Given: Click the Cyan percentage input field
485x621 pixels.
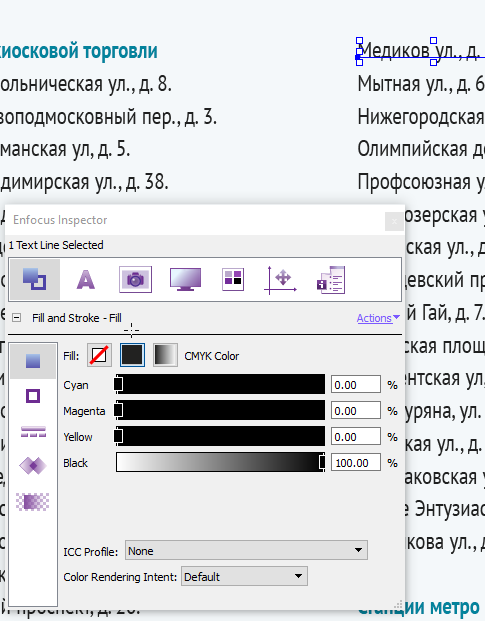Looking at the screenshot, I should pos(356,385).
